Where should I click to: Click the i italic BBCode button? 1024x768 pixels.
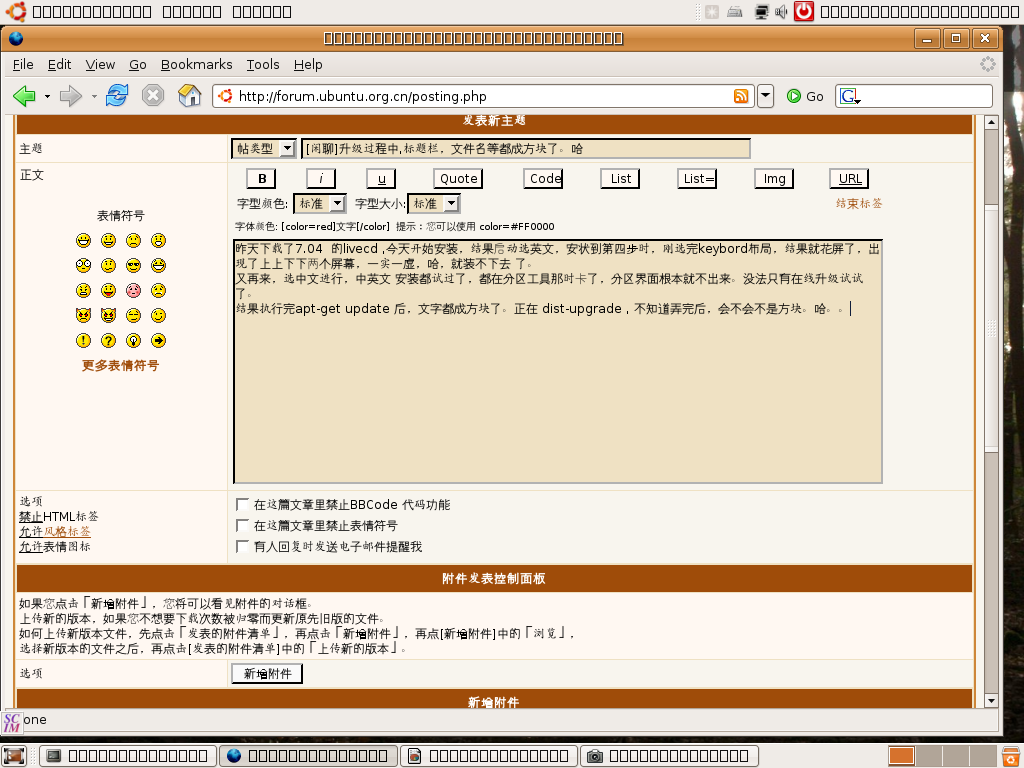tap(321, 179)
